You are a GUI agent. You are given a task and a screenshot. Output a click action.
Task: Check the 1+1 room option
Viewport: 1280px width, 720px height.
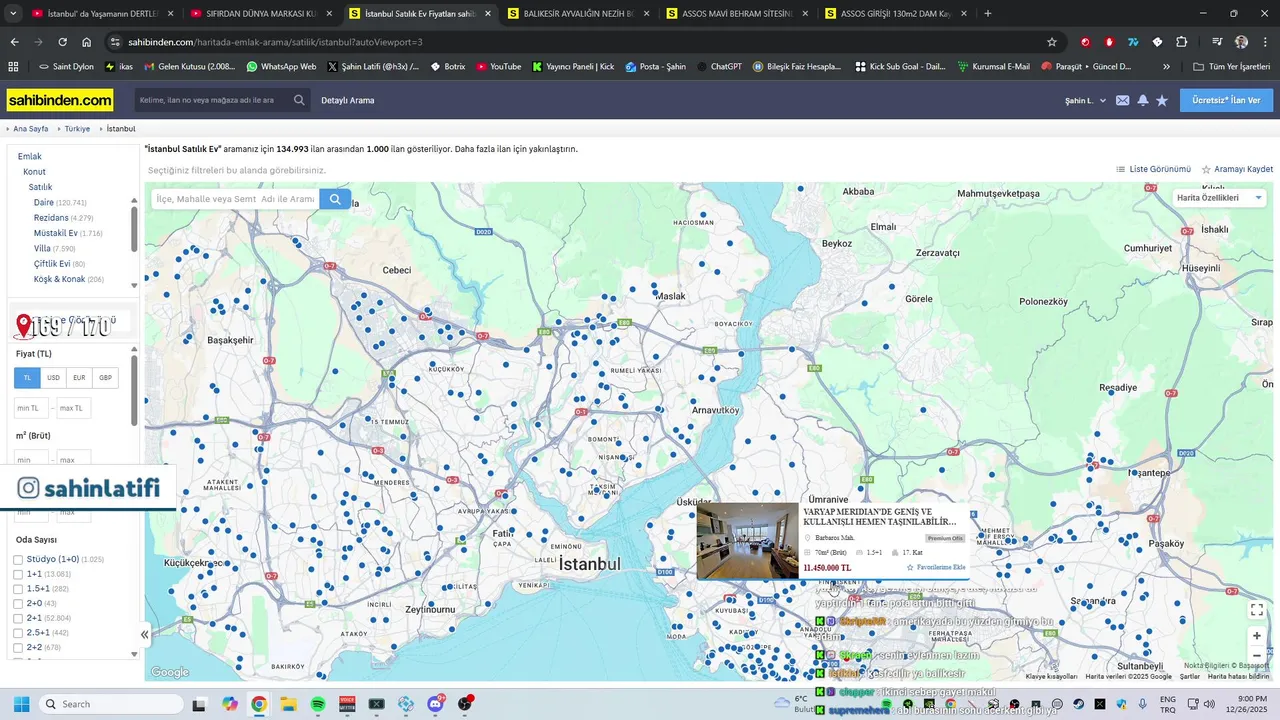click(x=18, y=574)
